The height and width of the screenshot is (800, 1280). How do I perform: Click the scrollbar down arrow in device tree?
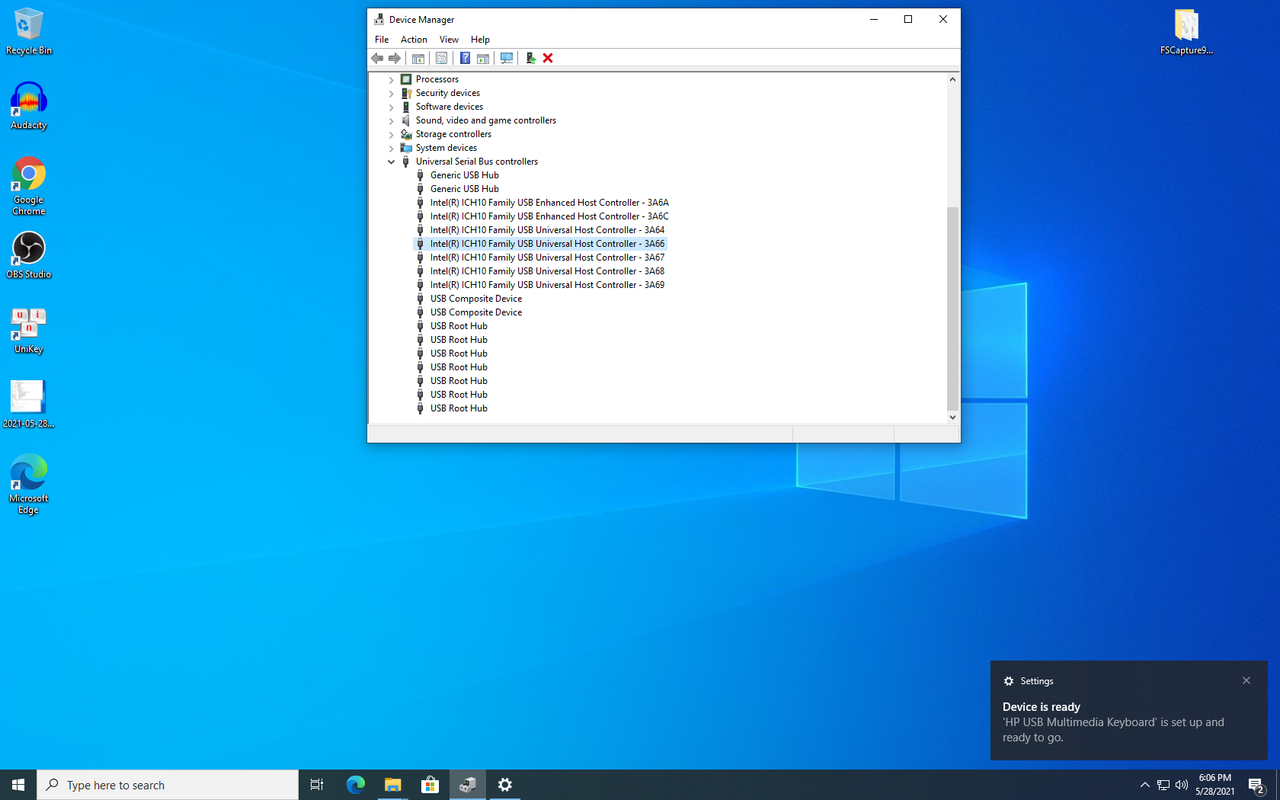click(952, 417)
